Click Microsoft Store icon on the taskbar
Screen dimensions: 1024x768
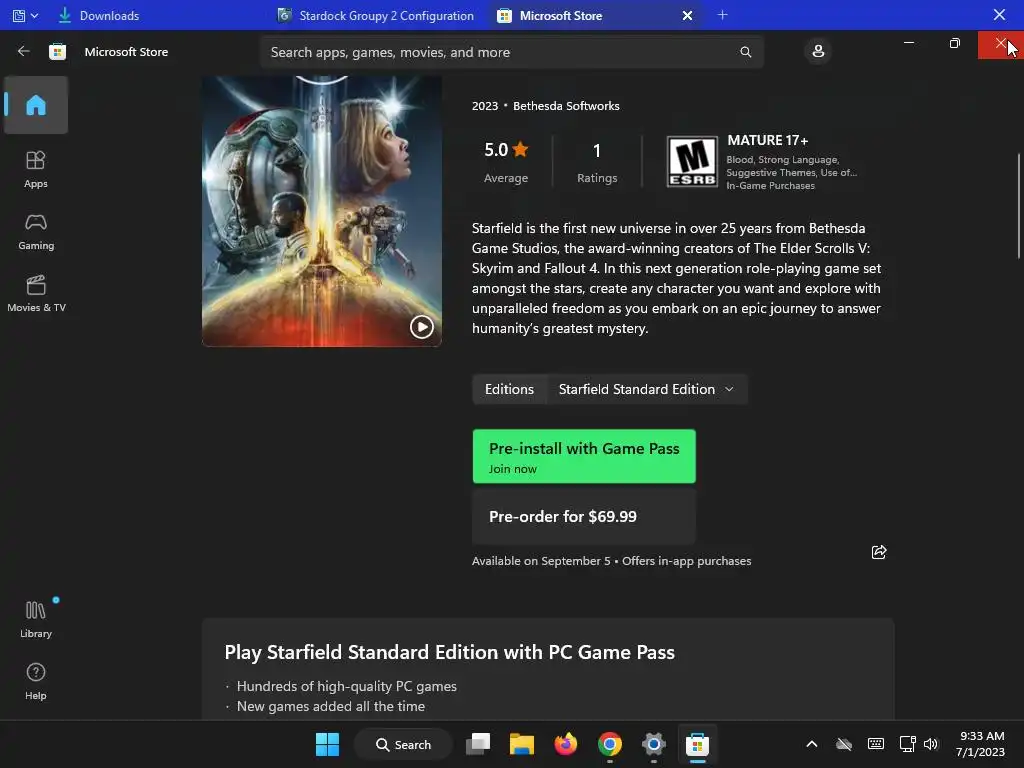(x=697, y=744)
